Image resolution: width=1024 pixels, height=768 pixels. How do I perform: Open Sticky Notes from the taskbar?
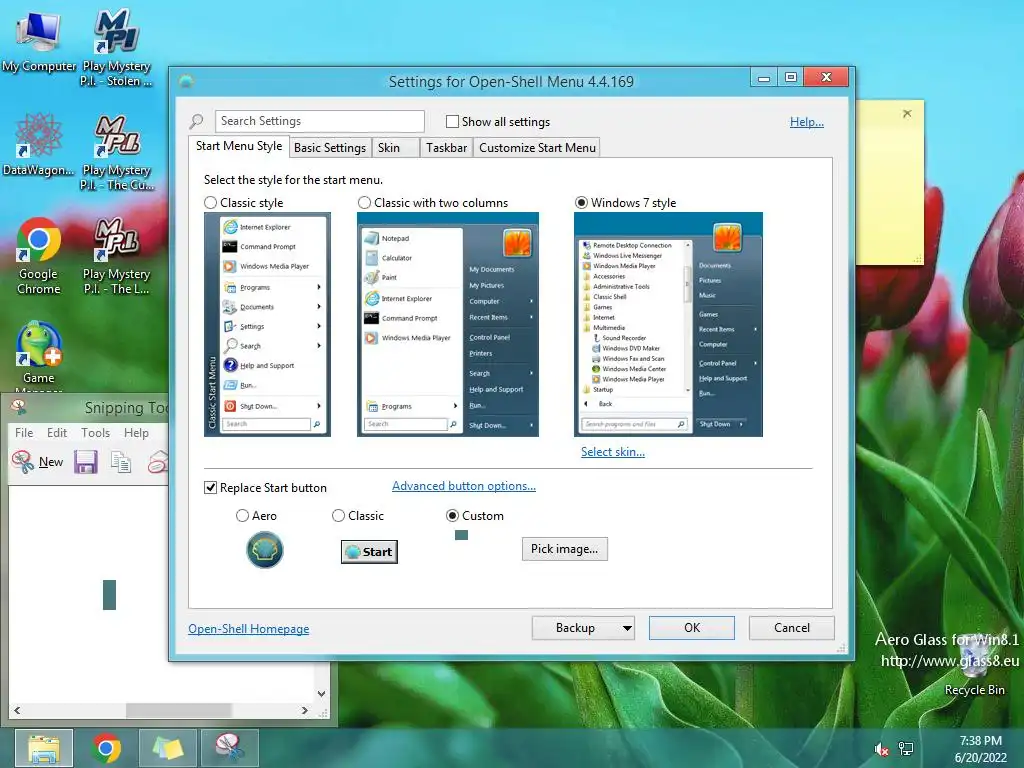168,748
